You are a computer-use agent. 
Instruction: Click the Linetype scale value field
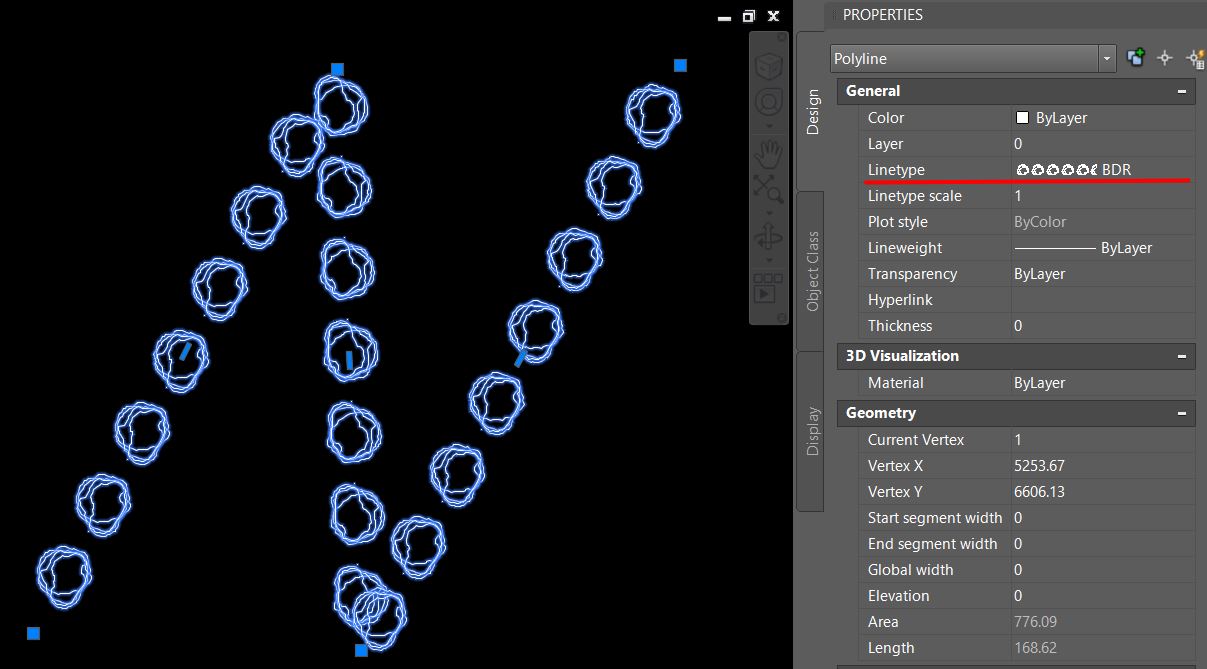(1103, 196)
